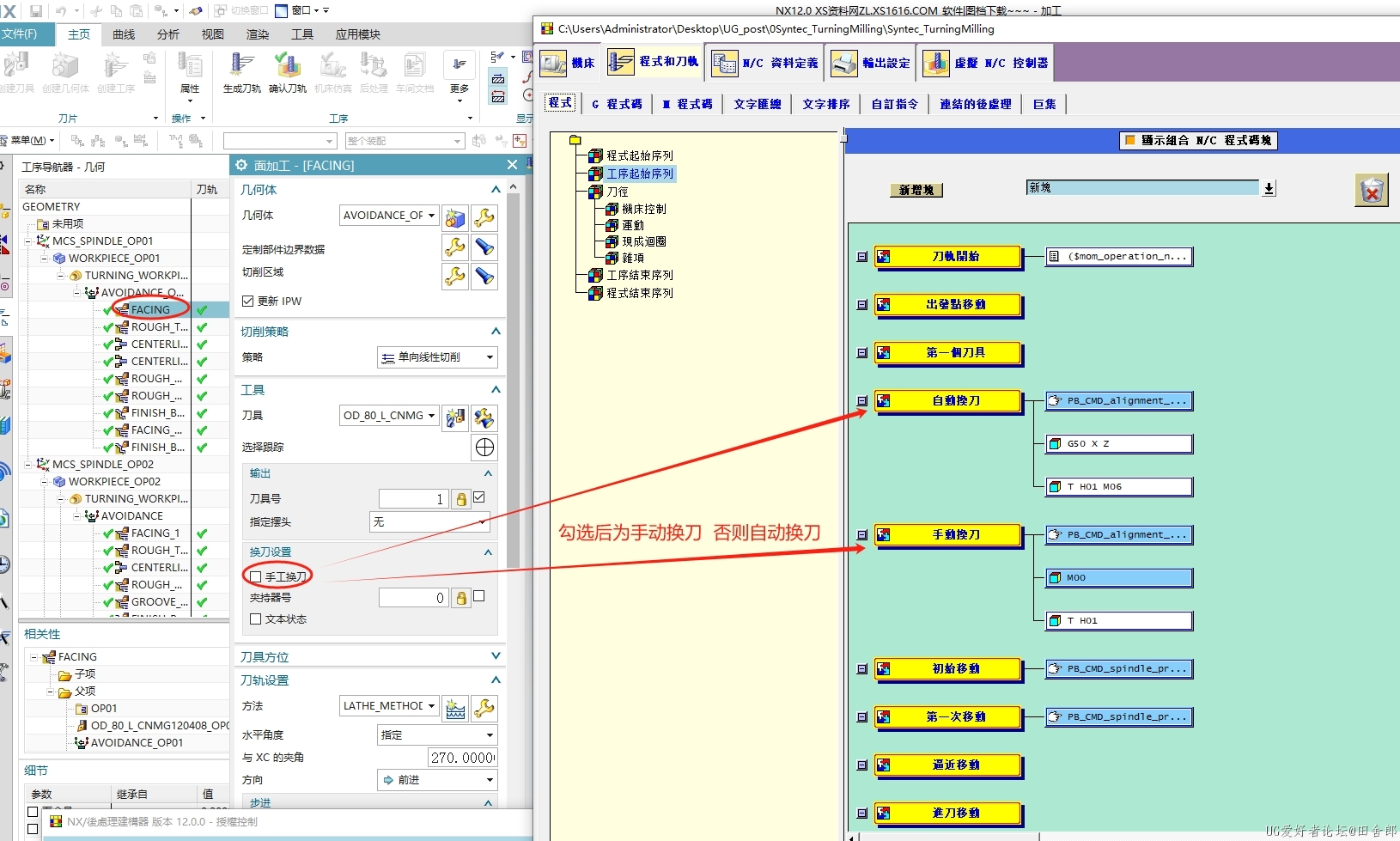
Task: Open the 属性 properties icon in ribbon
Action: [190, 66]
